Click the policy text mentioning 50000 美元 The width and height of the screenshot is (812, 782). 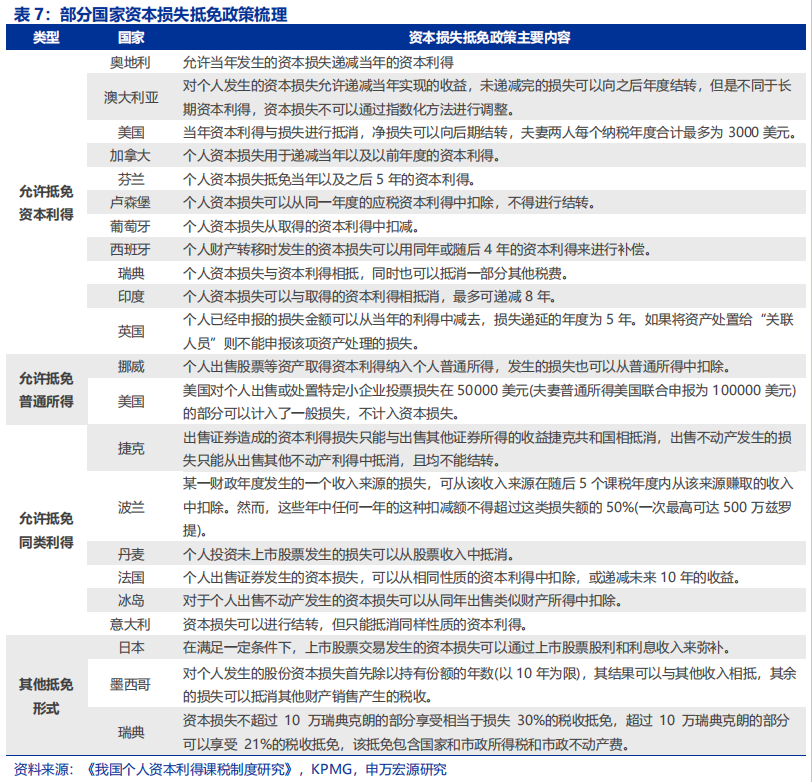[x=489, y=402]
